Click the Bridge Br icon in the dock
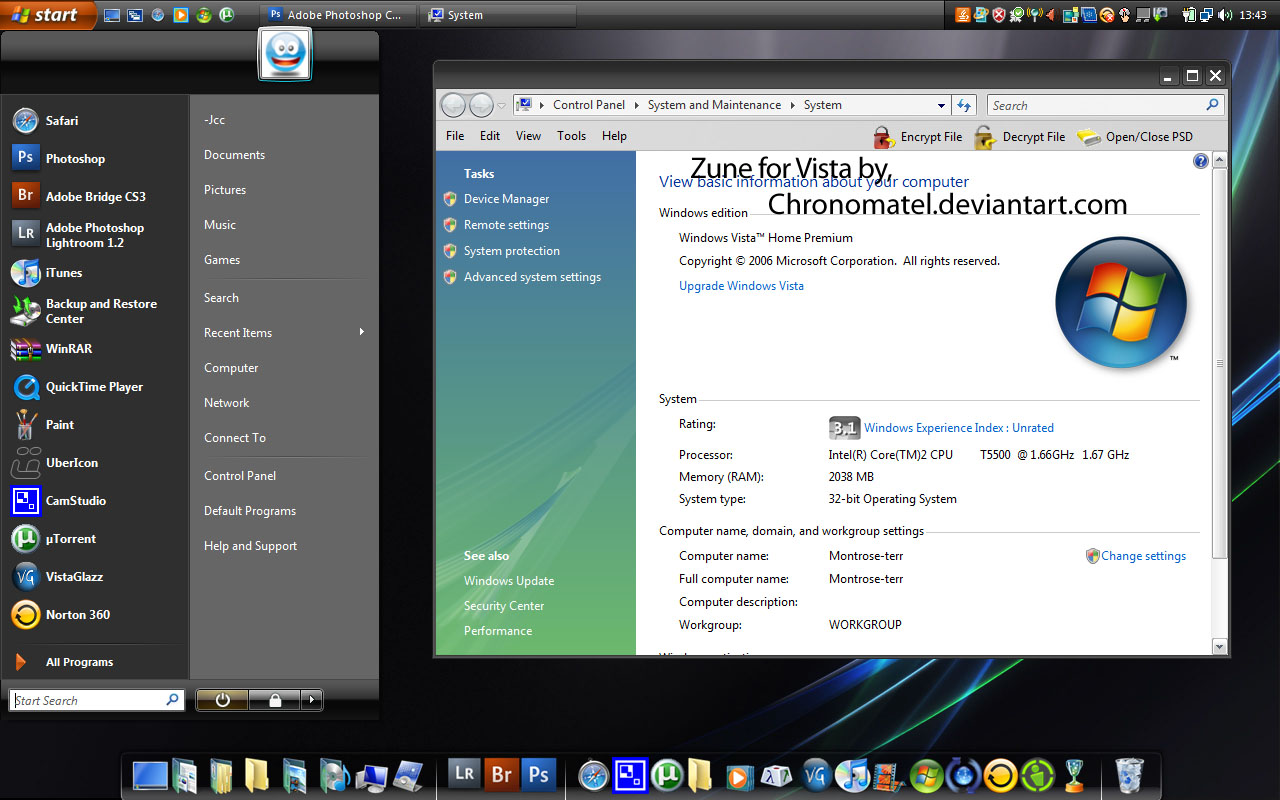 tap(502, 774)
